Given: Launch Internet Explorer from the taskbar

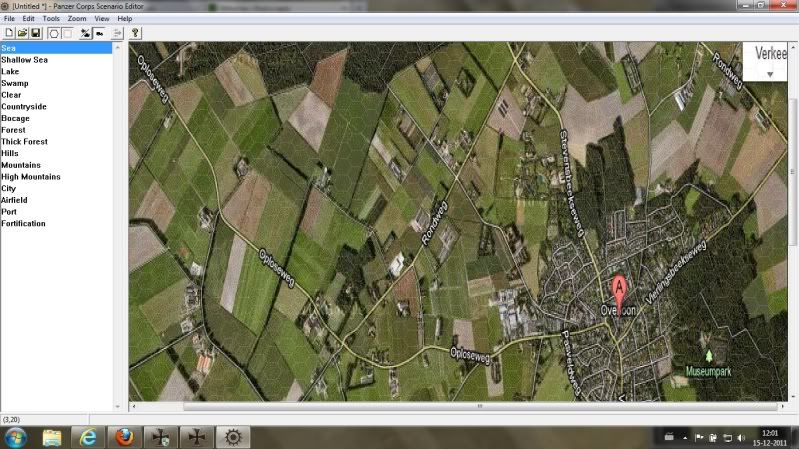Looking at the screenshot, I should [88, 437].
